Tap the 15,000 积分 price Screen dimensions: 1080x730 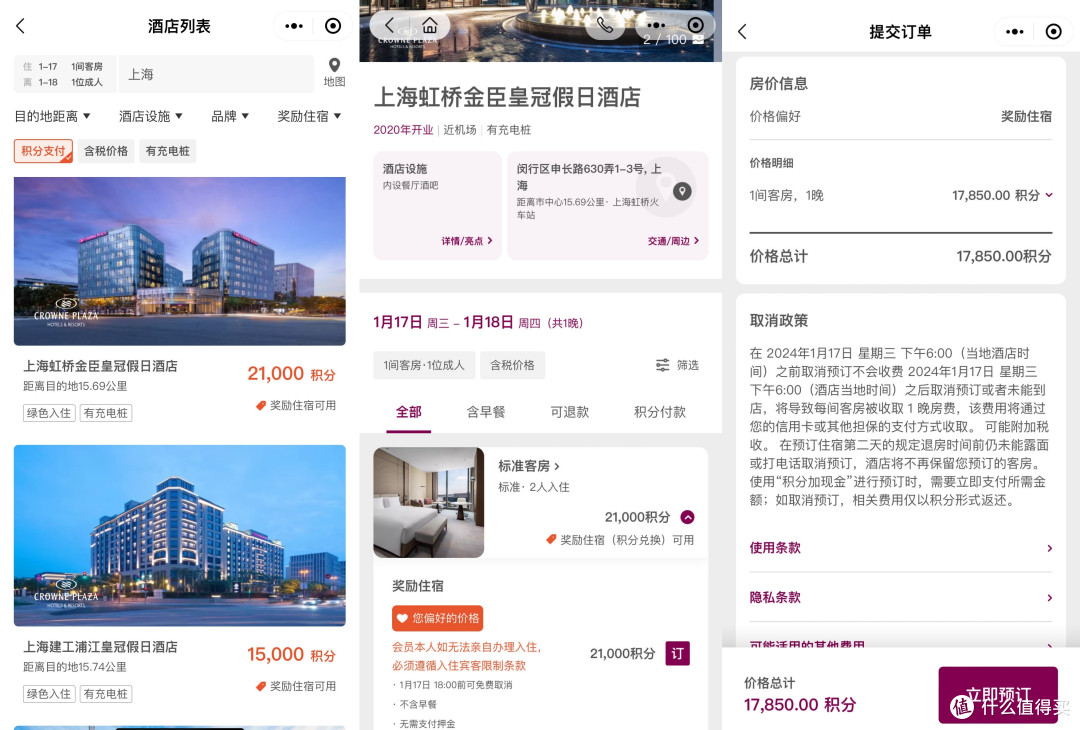(291, 654)
